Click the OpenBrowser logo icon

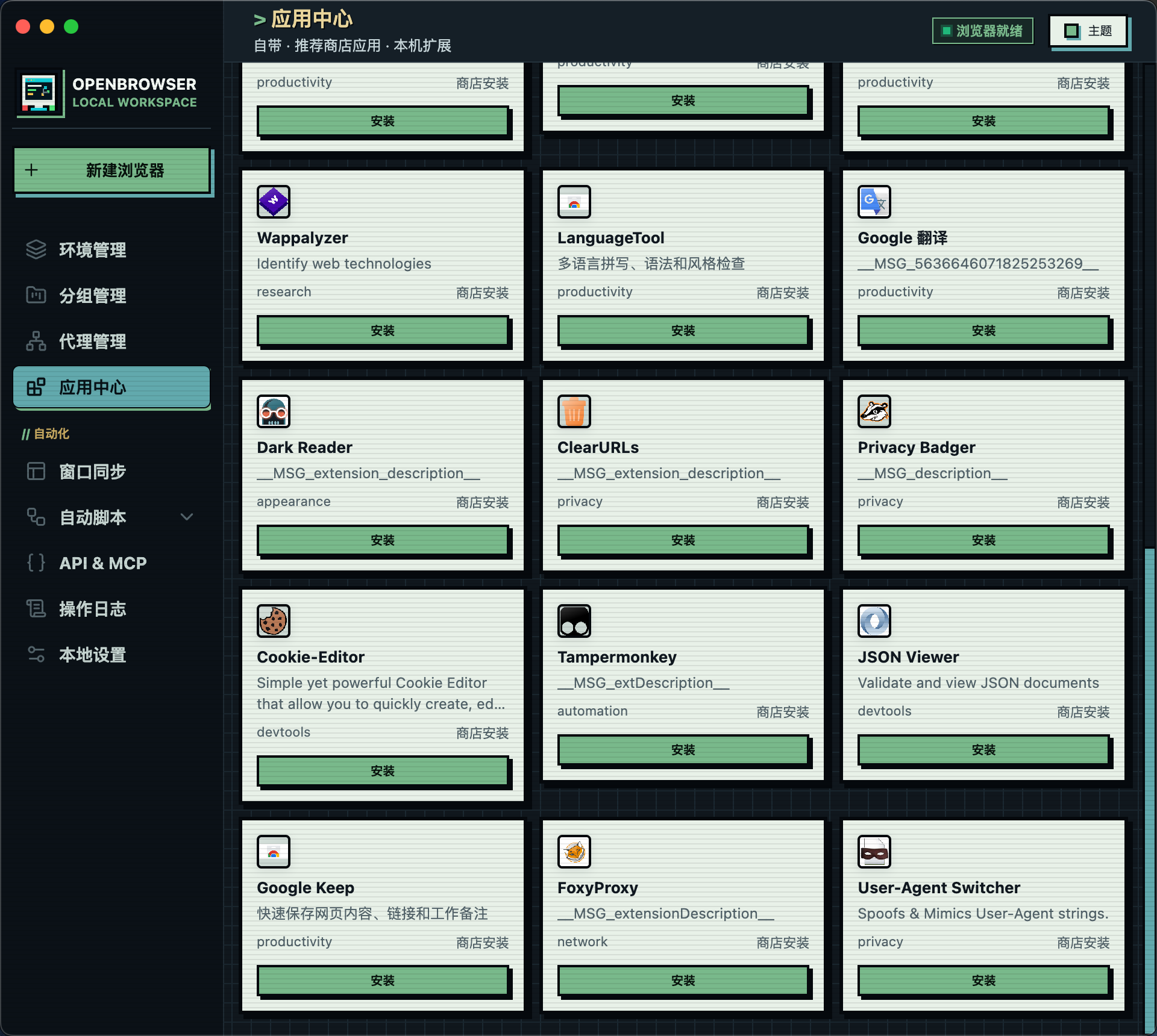[x=39, y=93]
